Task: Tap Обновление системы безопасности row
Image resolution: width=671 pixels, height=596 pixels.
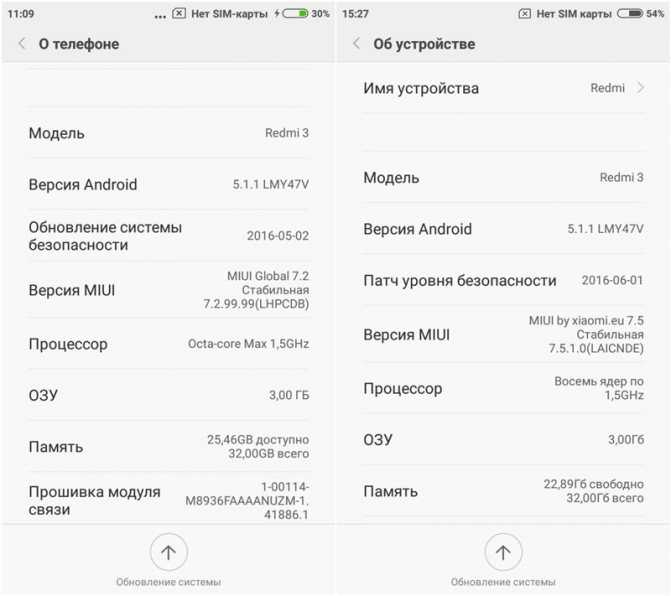Action: pos(169,236)
